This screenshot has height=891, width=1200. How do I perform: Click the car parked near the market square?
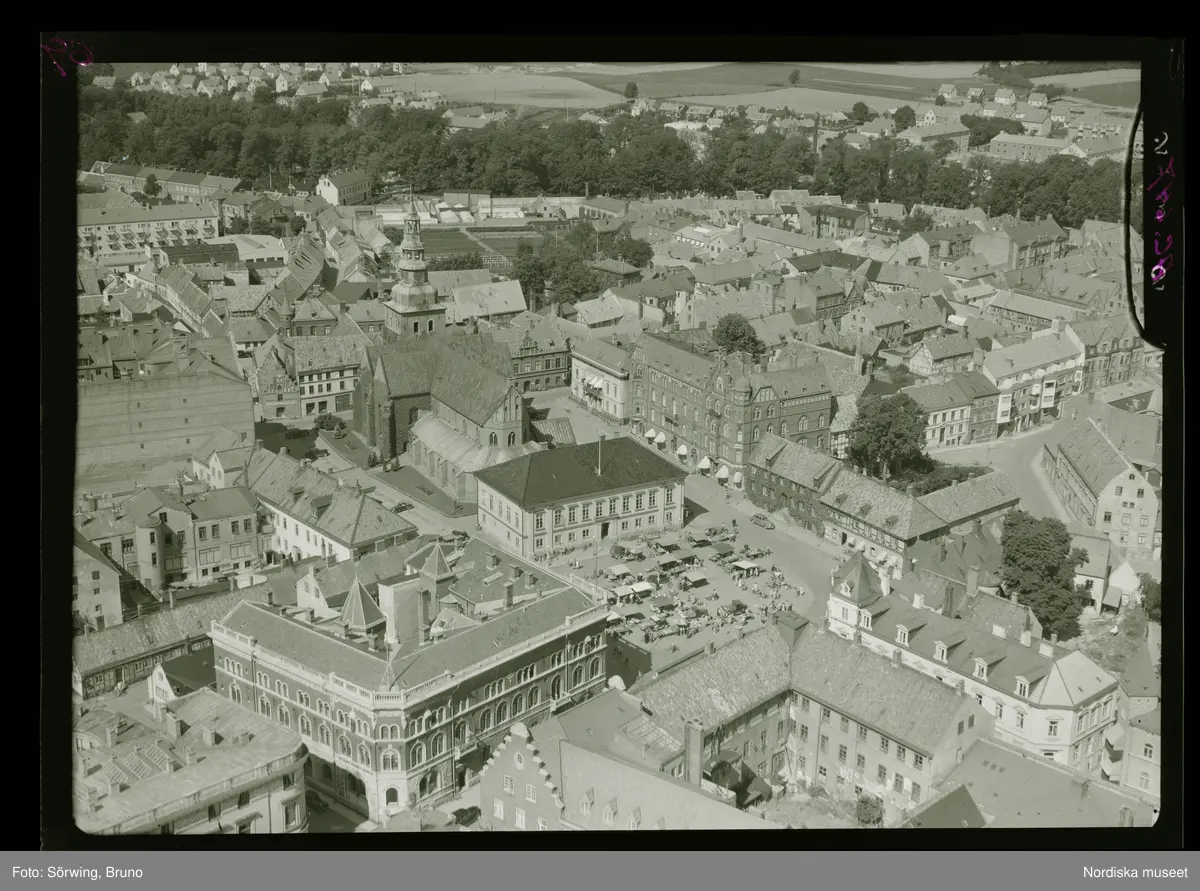click(x=762, y=520)
